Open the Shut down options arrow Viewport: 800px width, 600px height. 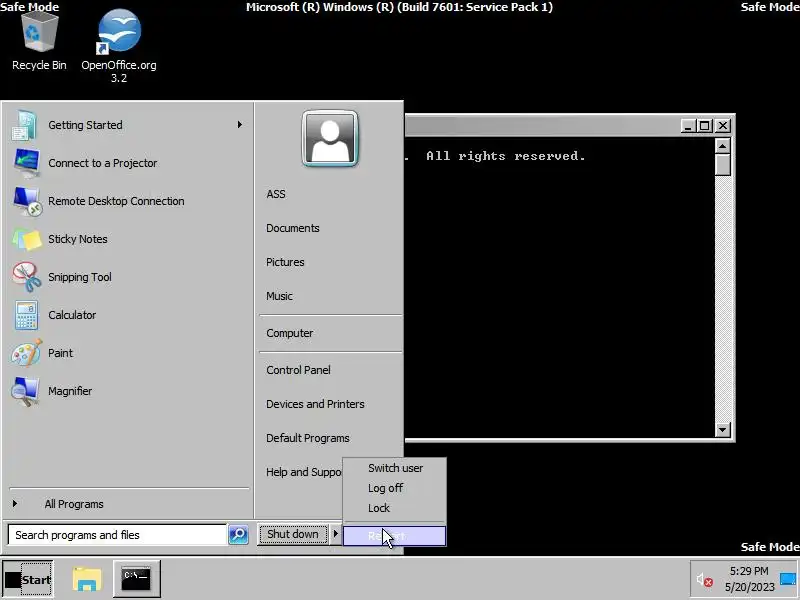coord(335,534)
